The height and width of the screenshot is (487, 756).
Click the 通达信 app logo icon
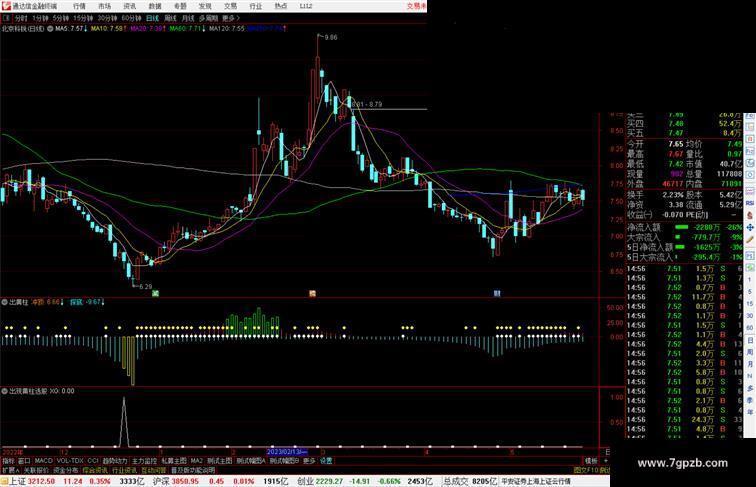click(6, 6)
